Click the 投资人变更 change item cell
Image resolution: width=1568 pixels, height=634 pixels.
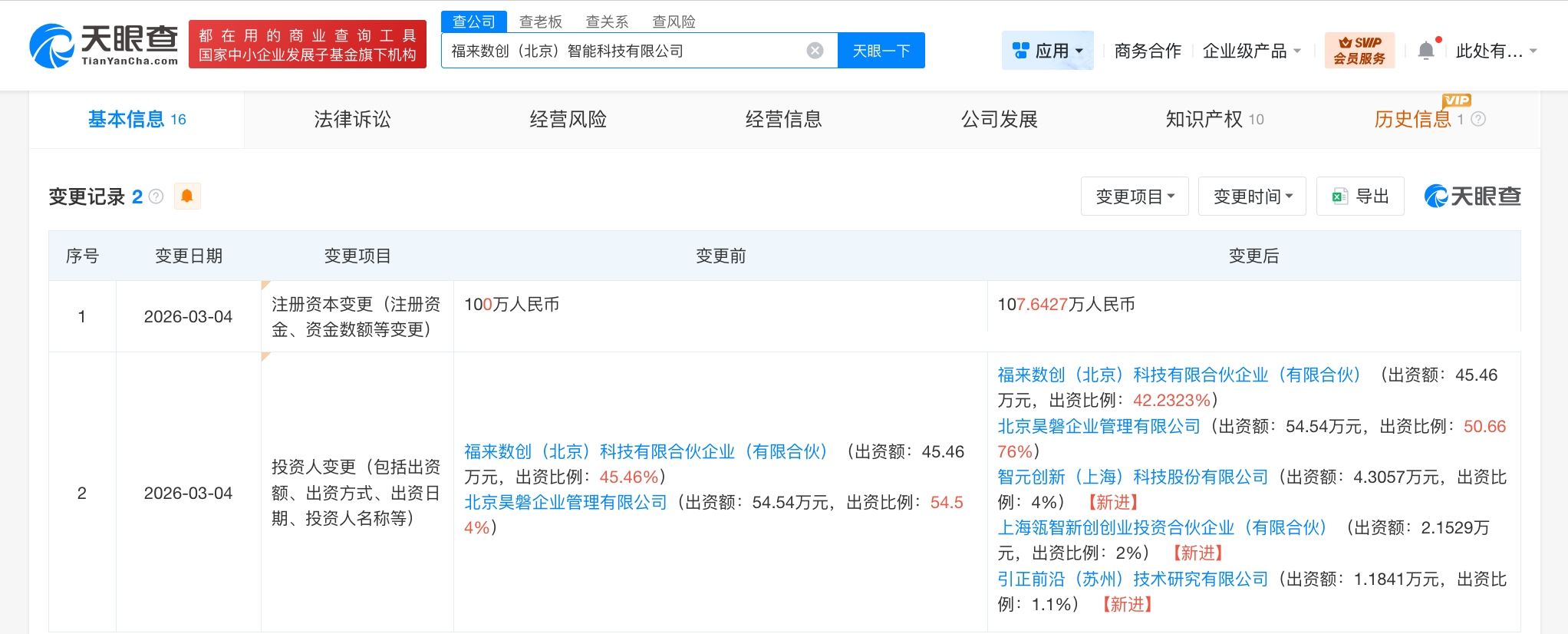click(356, 493)
